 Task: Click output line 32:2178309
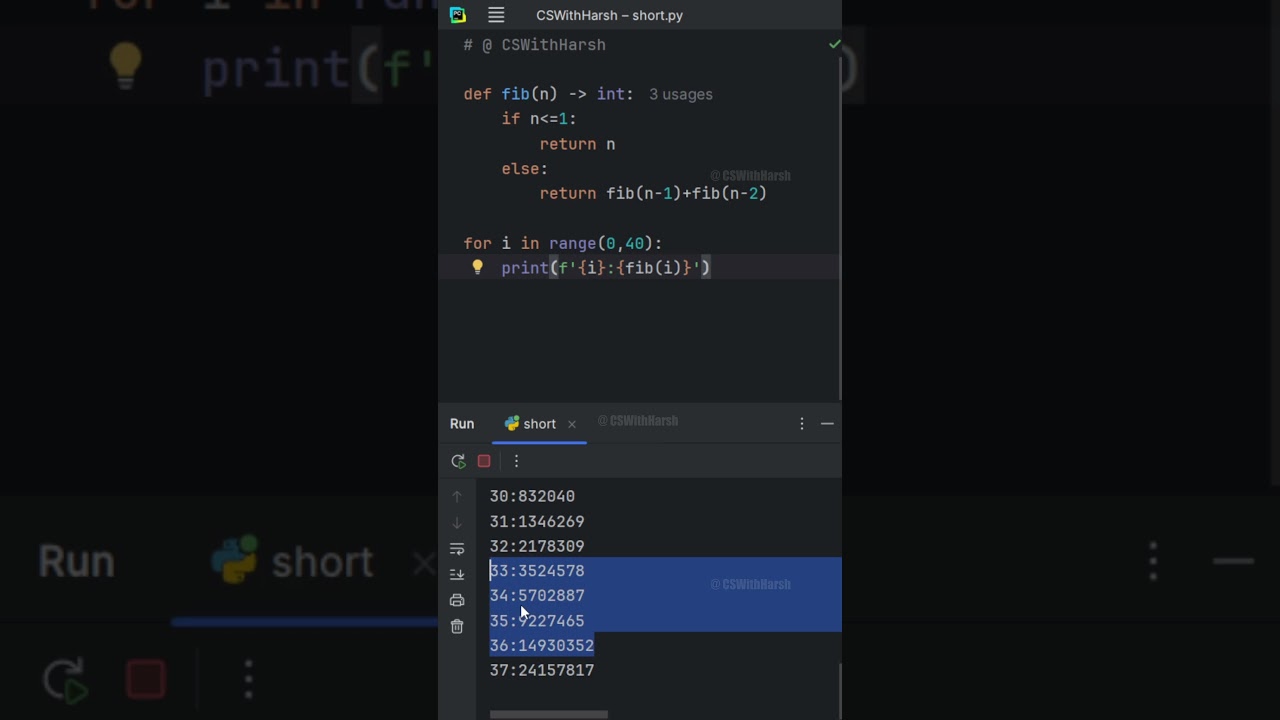(x=537, y=546)
